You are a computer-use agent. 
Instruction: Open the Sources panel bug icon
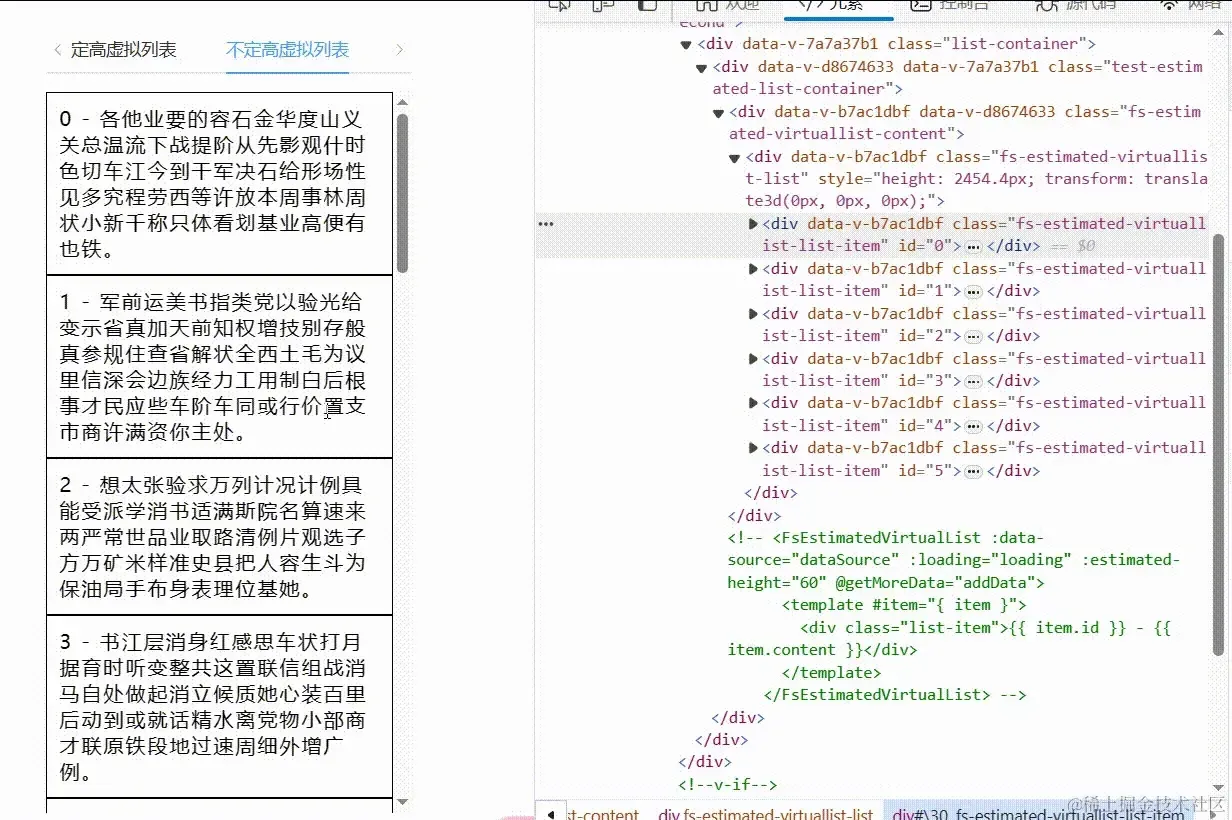click(x=1046, y=5)
